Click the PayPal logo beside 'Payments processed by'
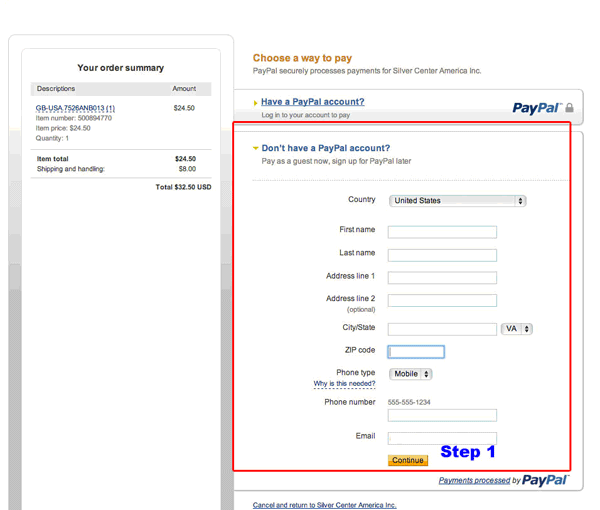 [546, 480]
